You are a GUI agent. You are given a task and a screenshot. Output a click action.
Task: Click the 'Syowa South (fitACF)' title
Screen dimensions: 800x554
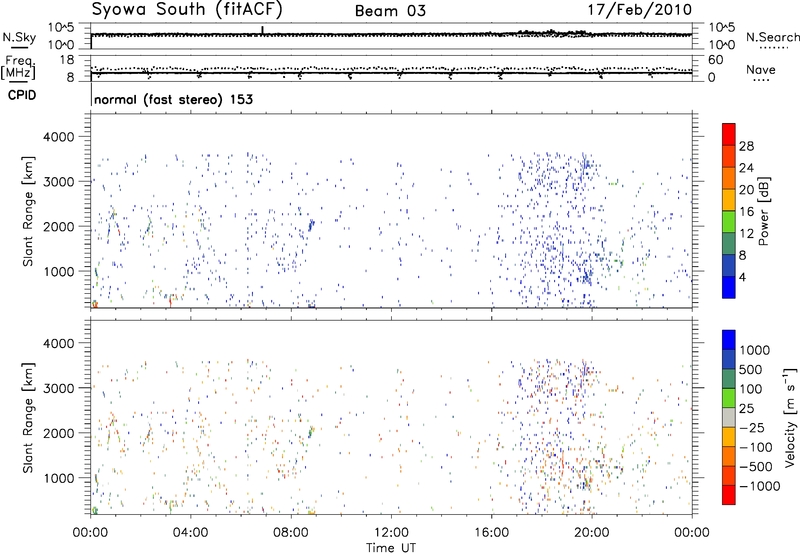click(187, 9)
